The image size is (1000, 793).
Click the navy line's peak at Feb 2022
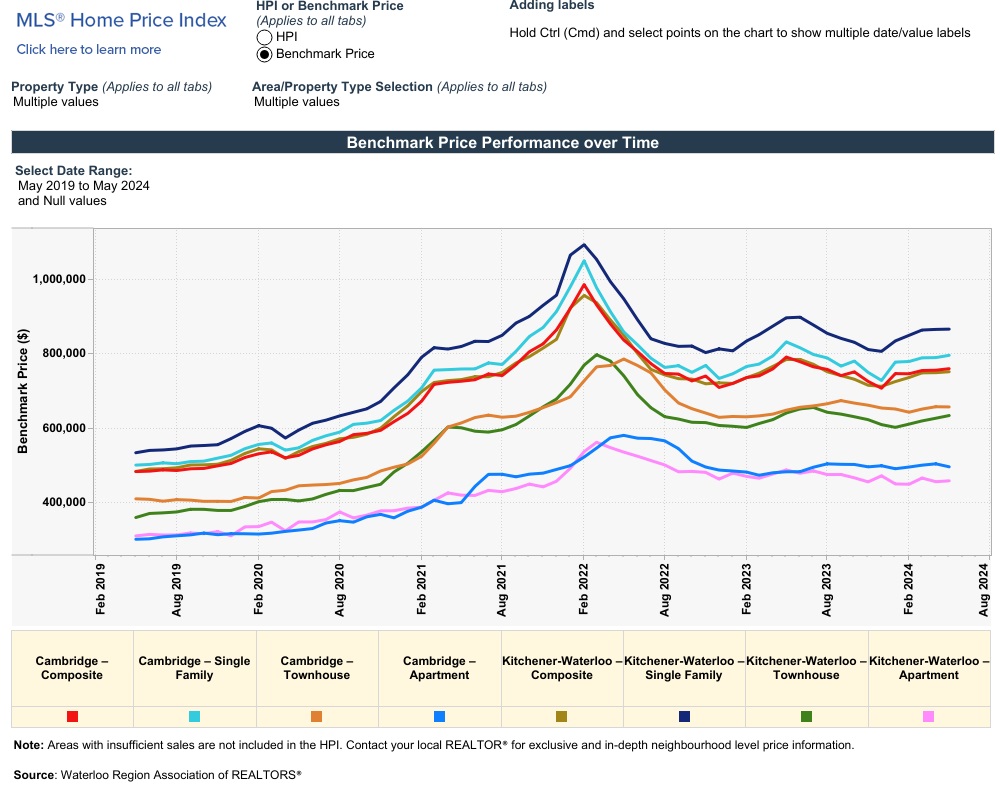click(584, 244)
